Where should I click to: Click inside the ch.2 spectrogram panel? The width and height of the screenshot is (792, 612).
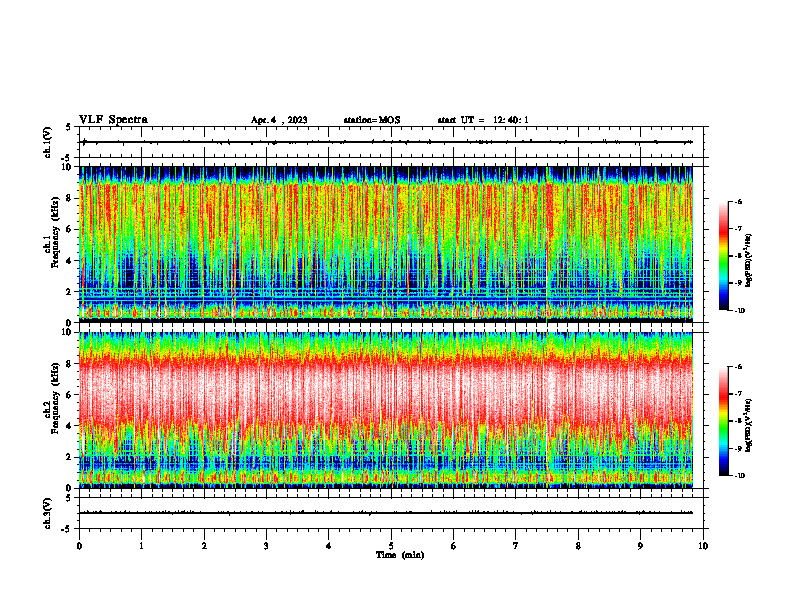(x=386, y=410)
